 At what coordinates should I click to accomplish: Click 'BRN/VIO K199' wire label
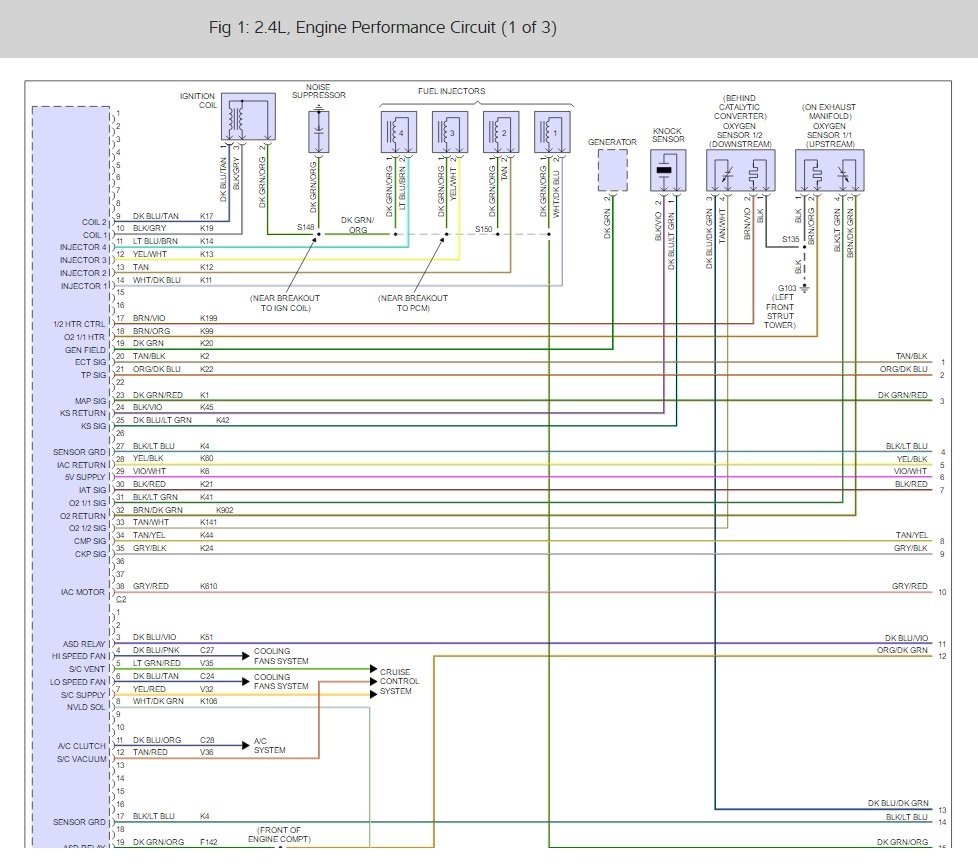pos(175,318)
